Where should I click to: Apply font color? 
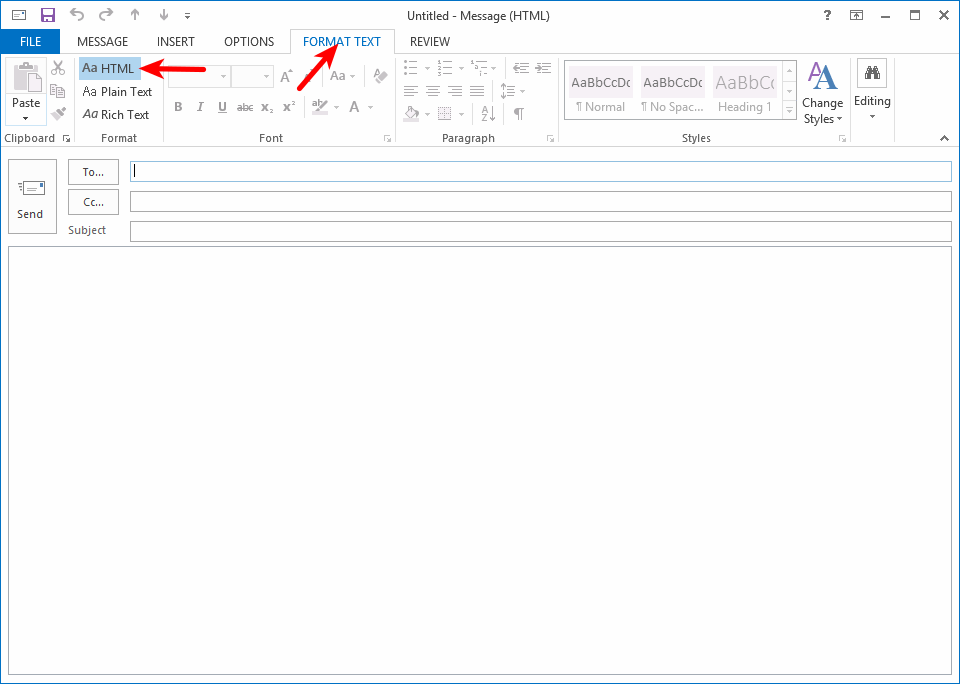coord(354,107)
